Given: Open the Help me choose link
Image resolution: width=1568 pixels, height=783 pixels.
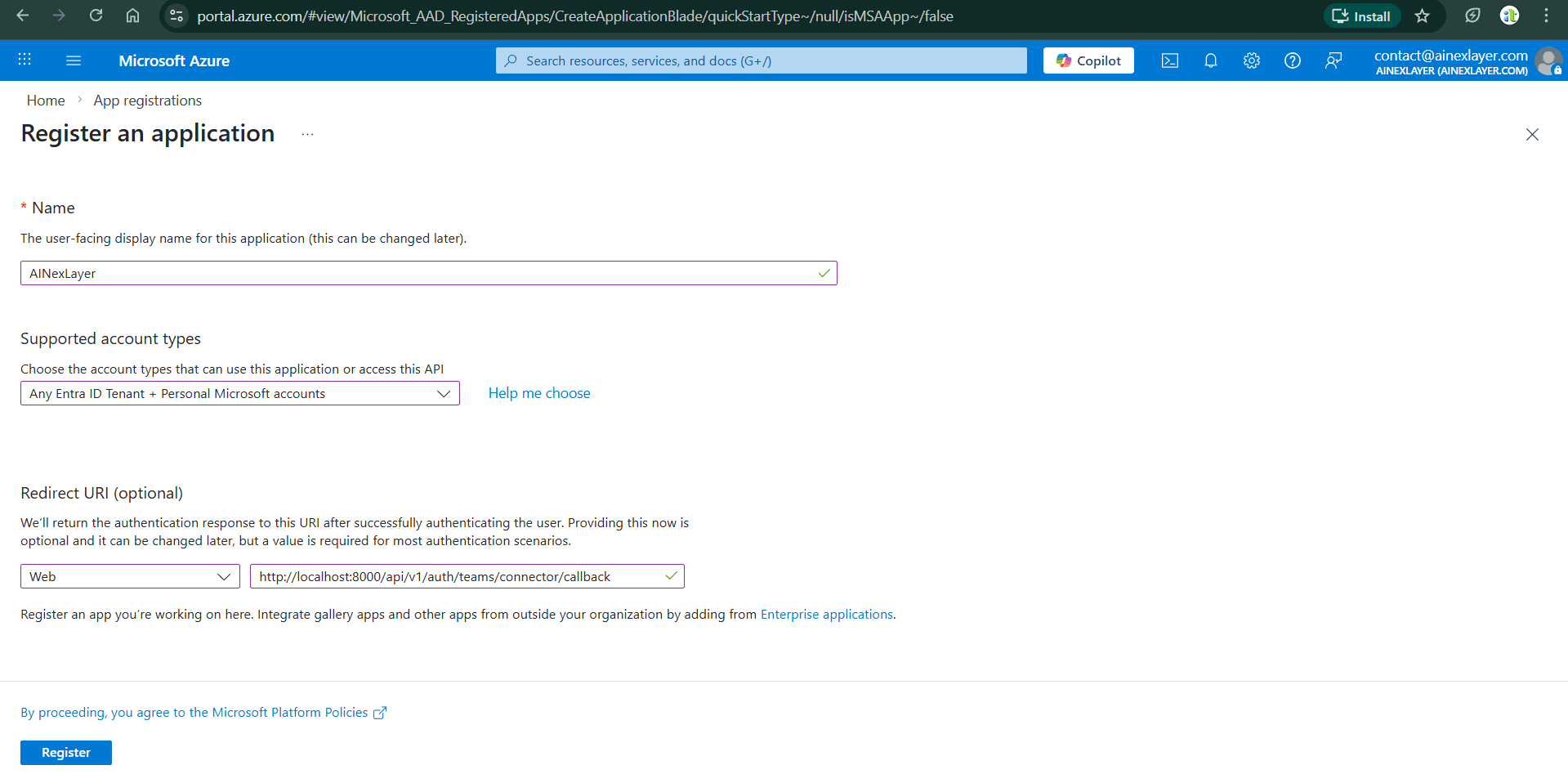Looking at the screenshot, I should click(538, 393).
